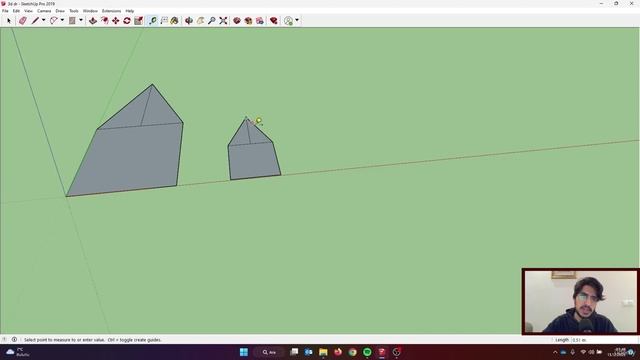Viewport: 640px width, 360px height.
Task: Click the taskbar search box
Action: pos(269,352)
